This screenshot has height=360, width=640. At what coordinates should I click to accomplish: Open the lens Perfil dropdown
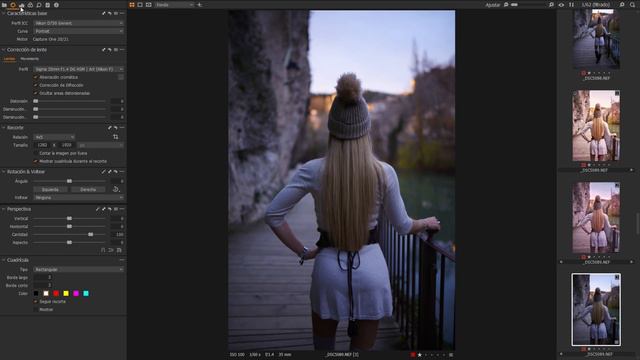pos(78,69)
